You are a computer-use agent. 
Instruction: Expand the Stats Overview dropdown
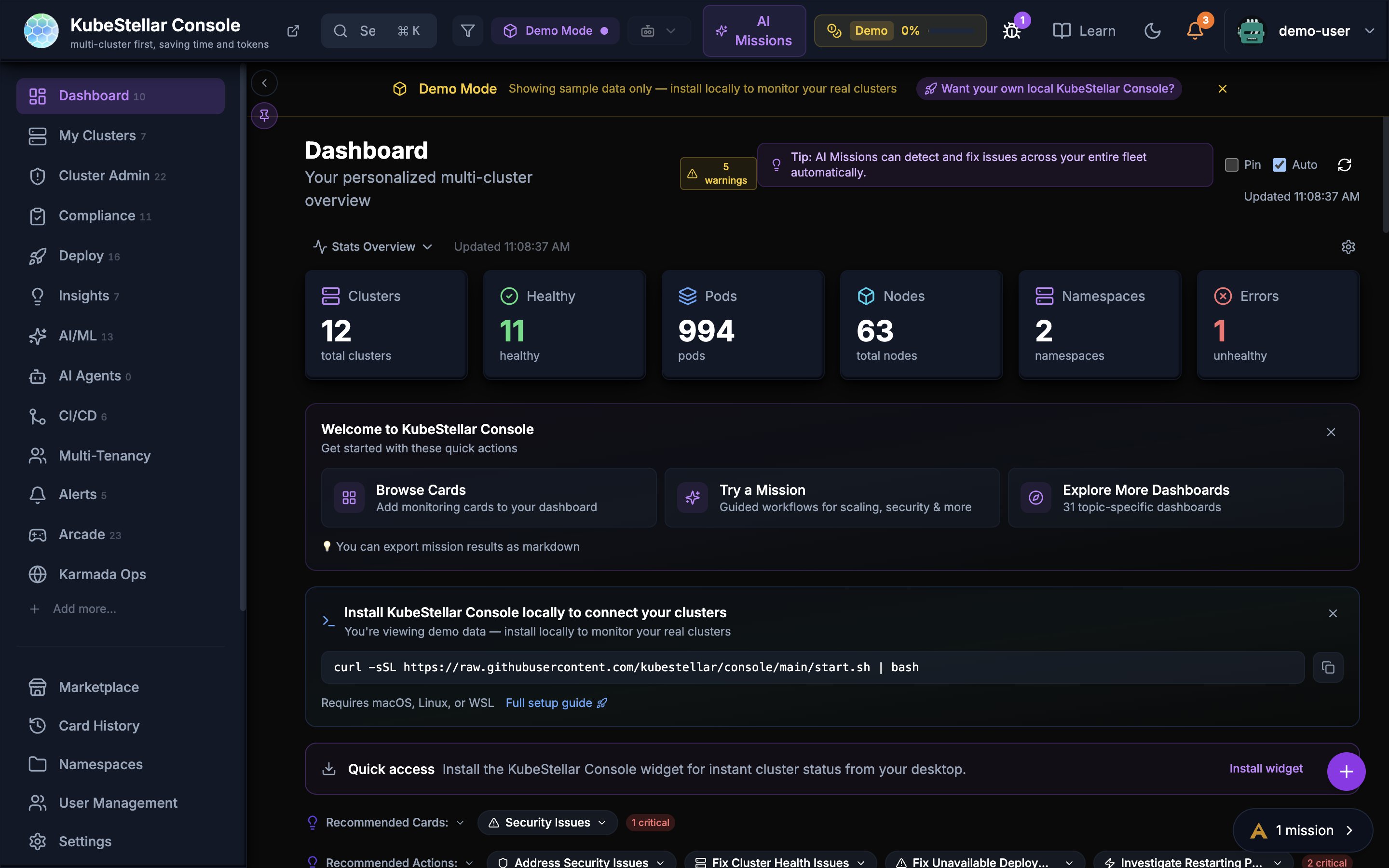tap(373, 247)
